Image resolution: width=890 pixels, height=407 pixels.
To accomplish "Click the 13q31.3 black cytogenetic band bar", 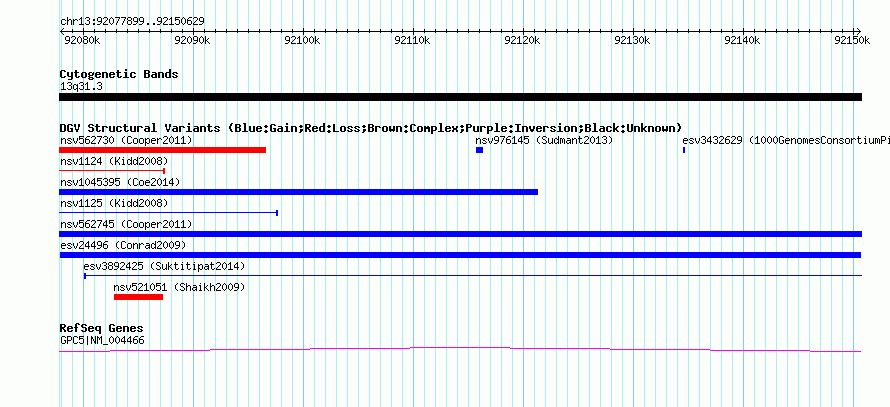I will tap(460, 97).
